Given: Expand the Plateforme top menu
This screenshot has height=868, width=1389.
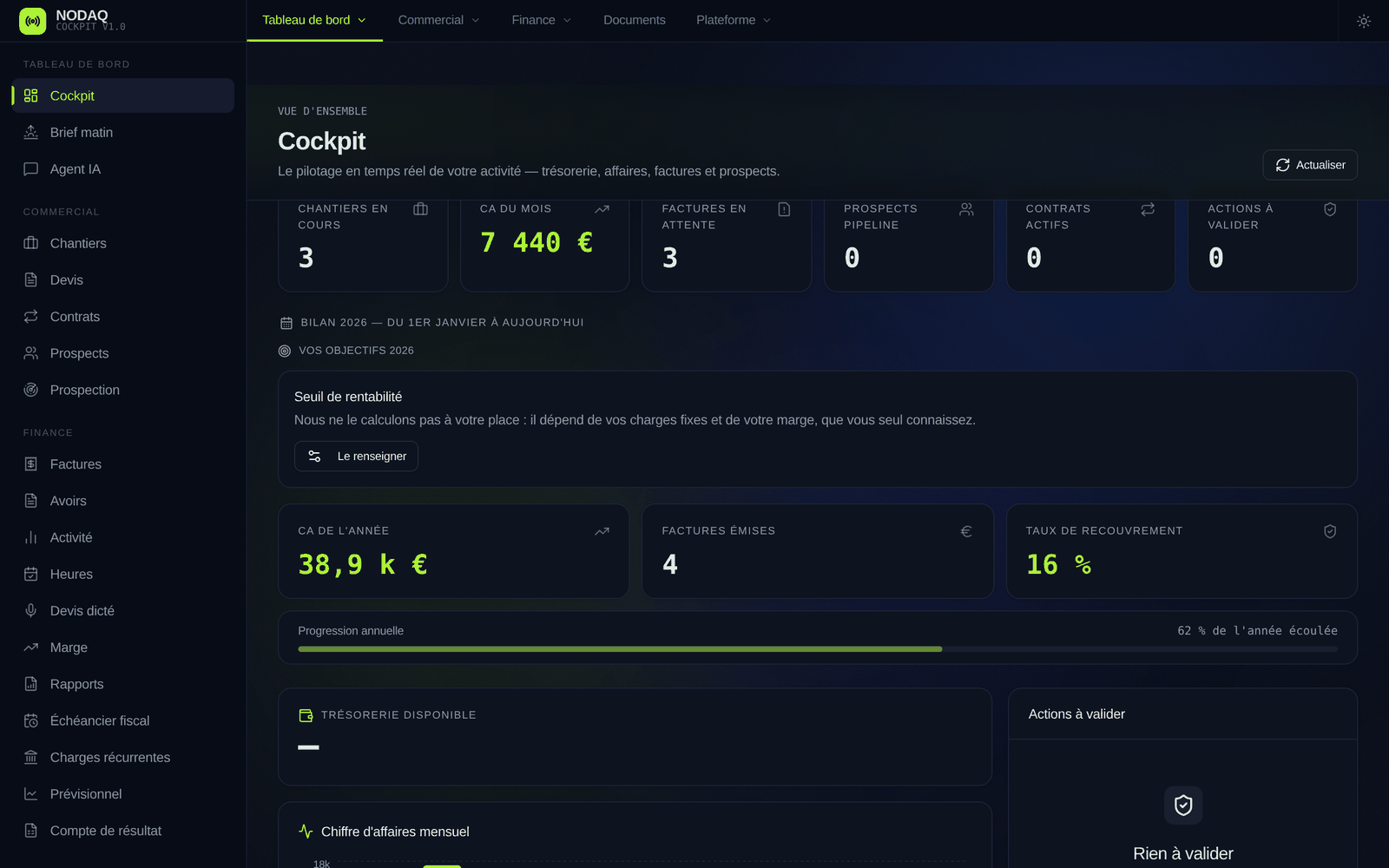Looking at the screenshot, I should tap(734, 20).
